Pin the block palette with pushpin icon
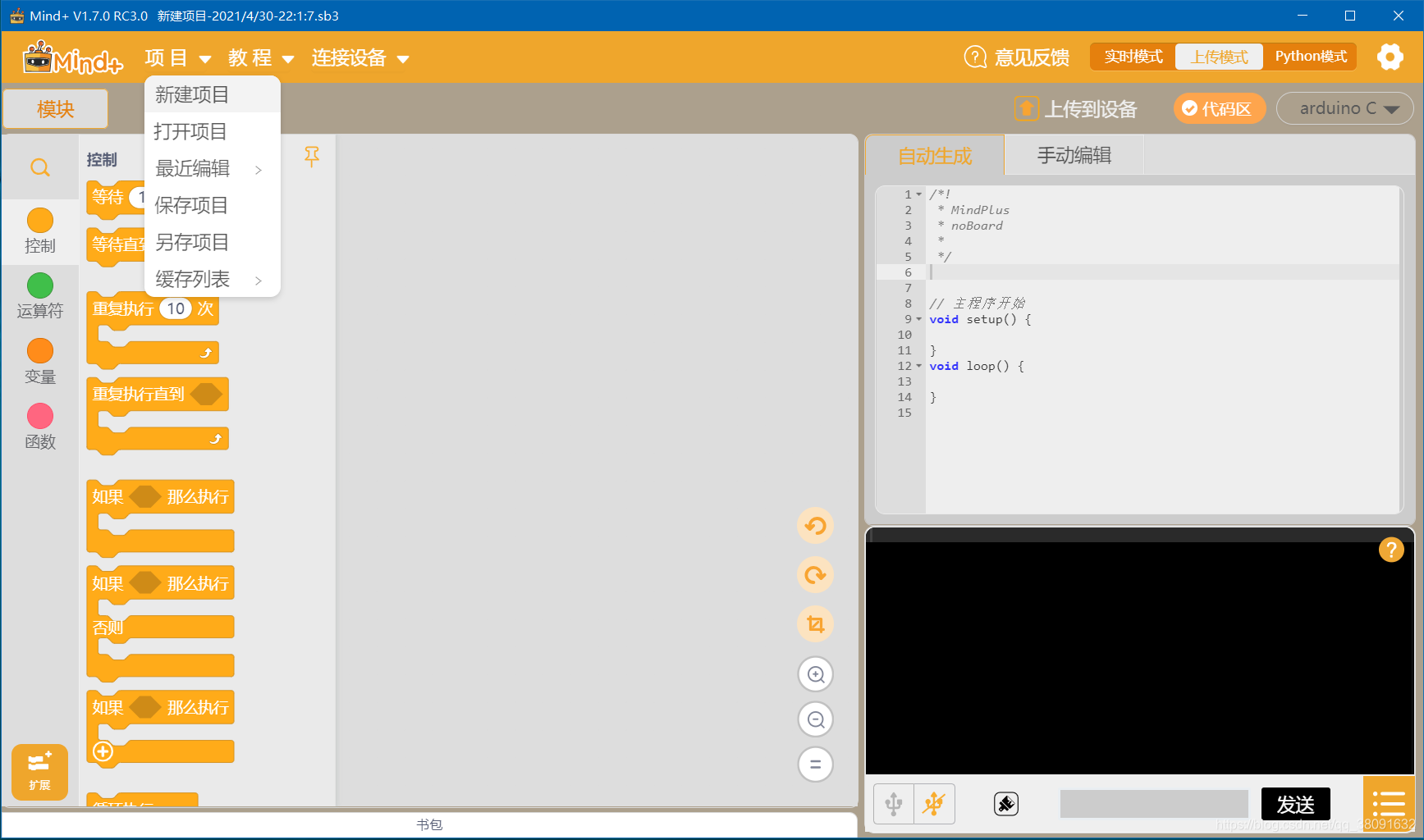Viewport: 1424px width, 840px height. coord(312,157)
